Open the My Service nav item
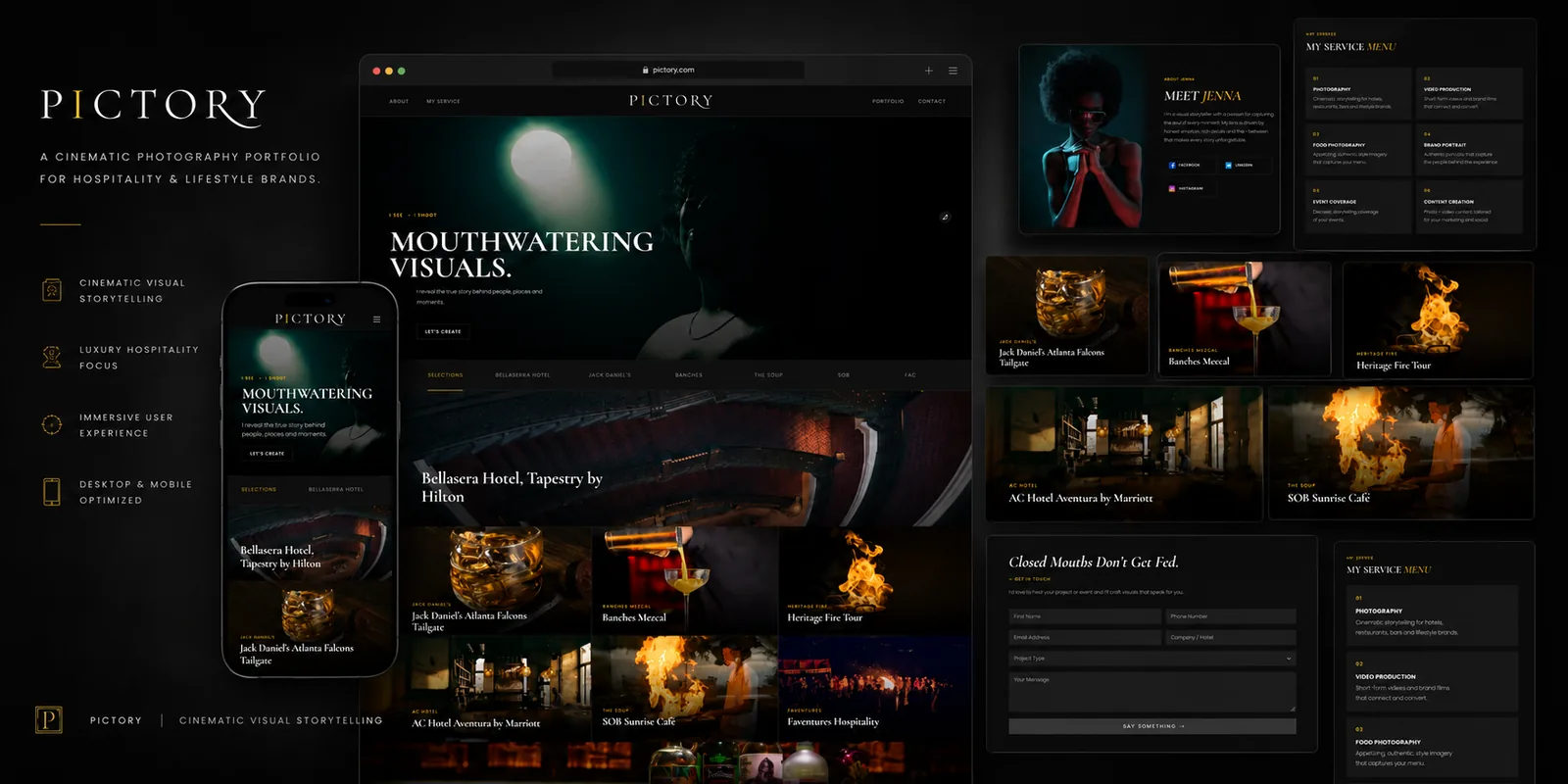Viewport: 1568px width, 784px height. click(x=443, y=101)
